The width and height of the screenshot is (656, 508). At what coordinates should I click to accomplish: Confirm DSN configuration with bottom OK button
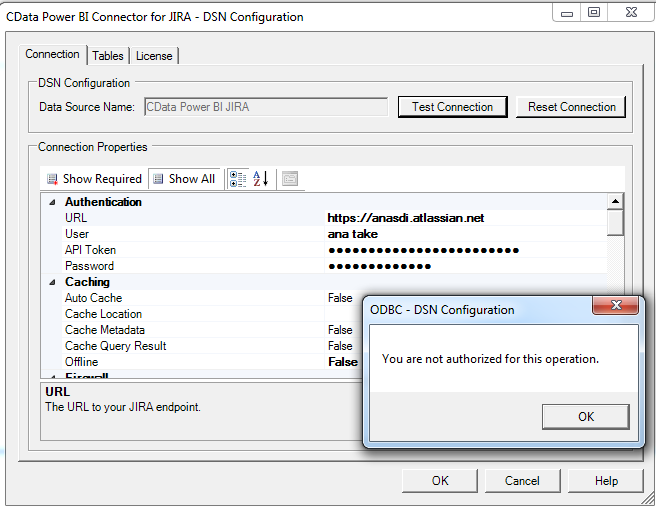coord(440,481)
